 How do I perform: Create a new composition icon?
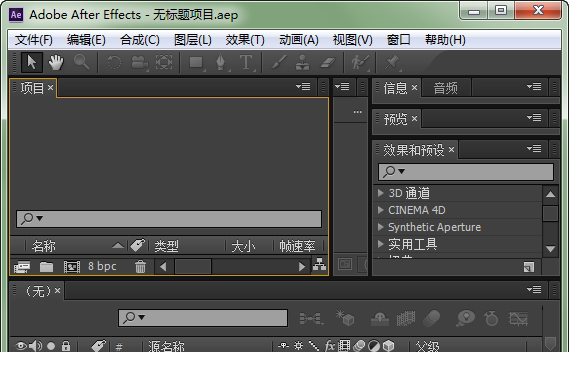pos(72,267)
